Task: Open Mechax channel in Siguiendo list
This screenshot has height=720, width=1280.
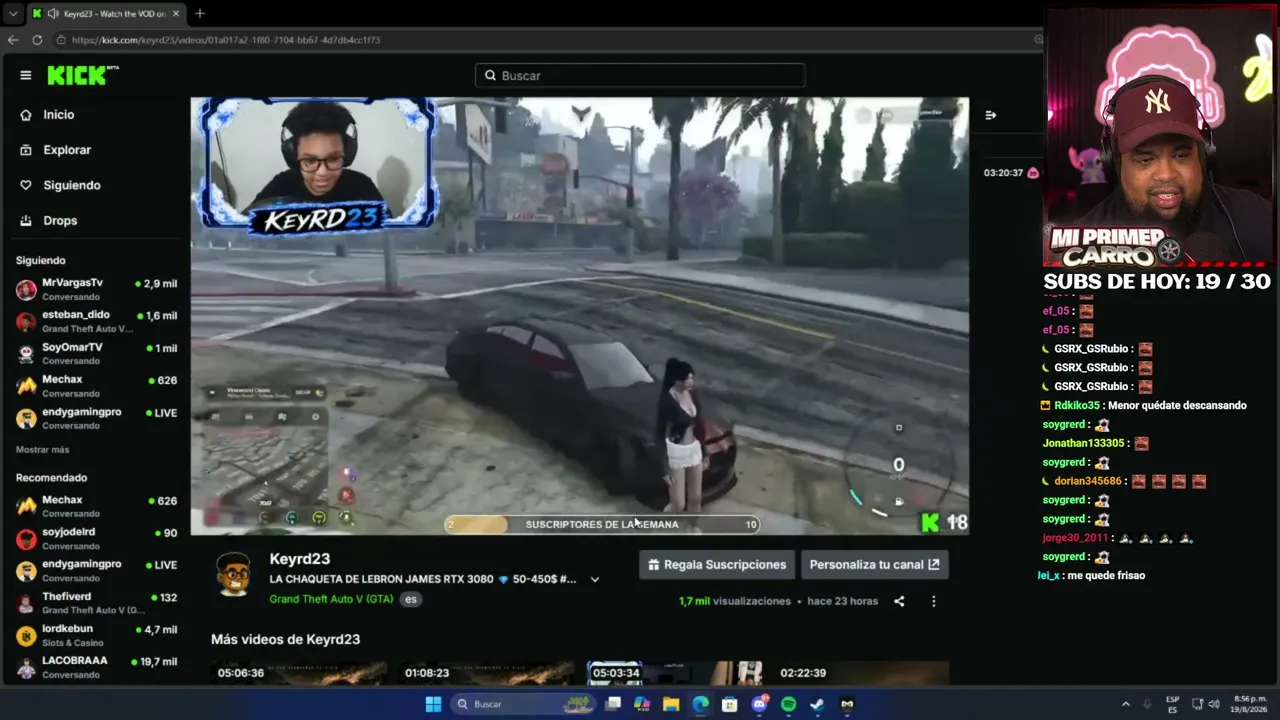Action: 96,386
